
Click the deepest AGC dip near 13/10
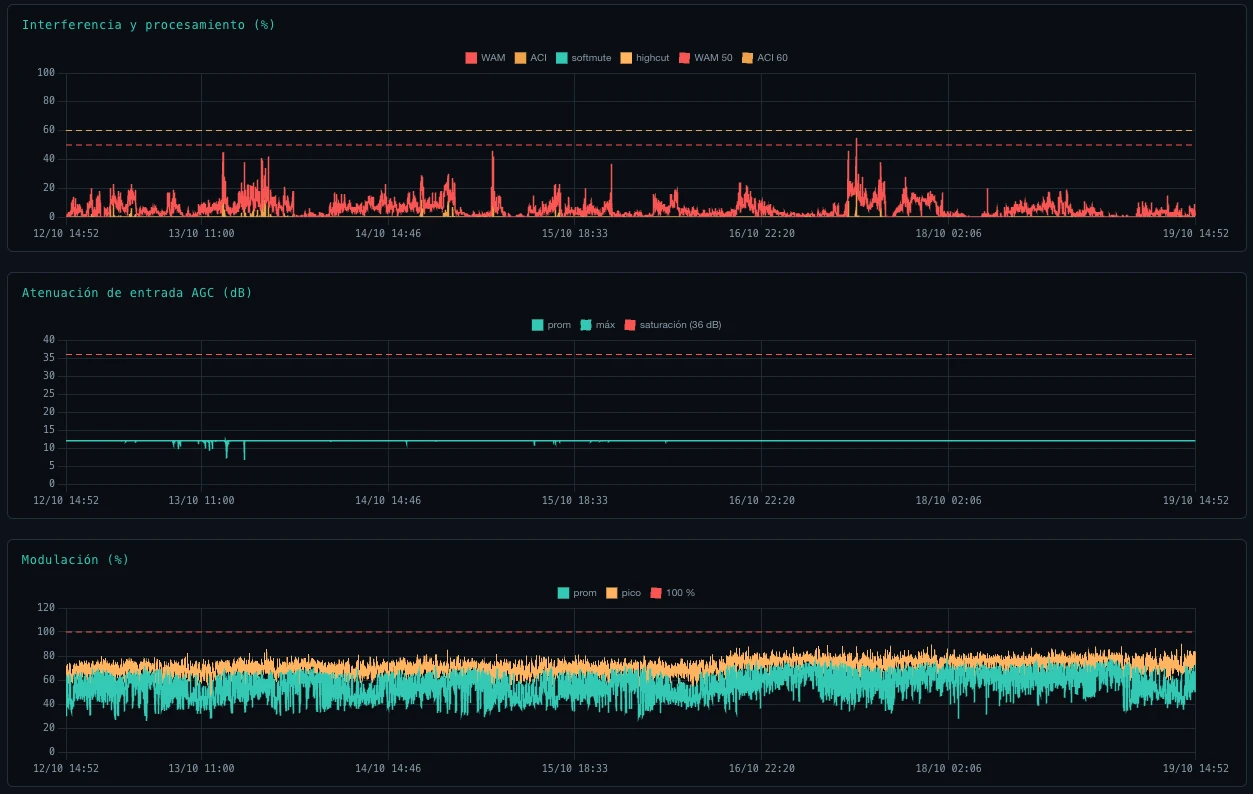coord(244,452)
